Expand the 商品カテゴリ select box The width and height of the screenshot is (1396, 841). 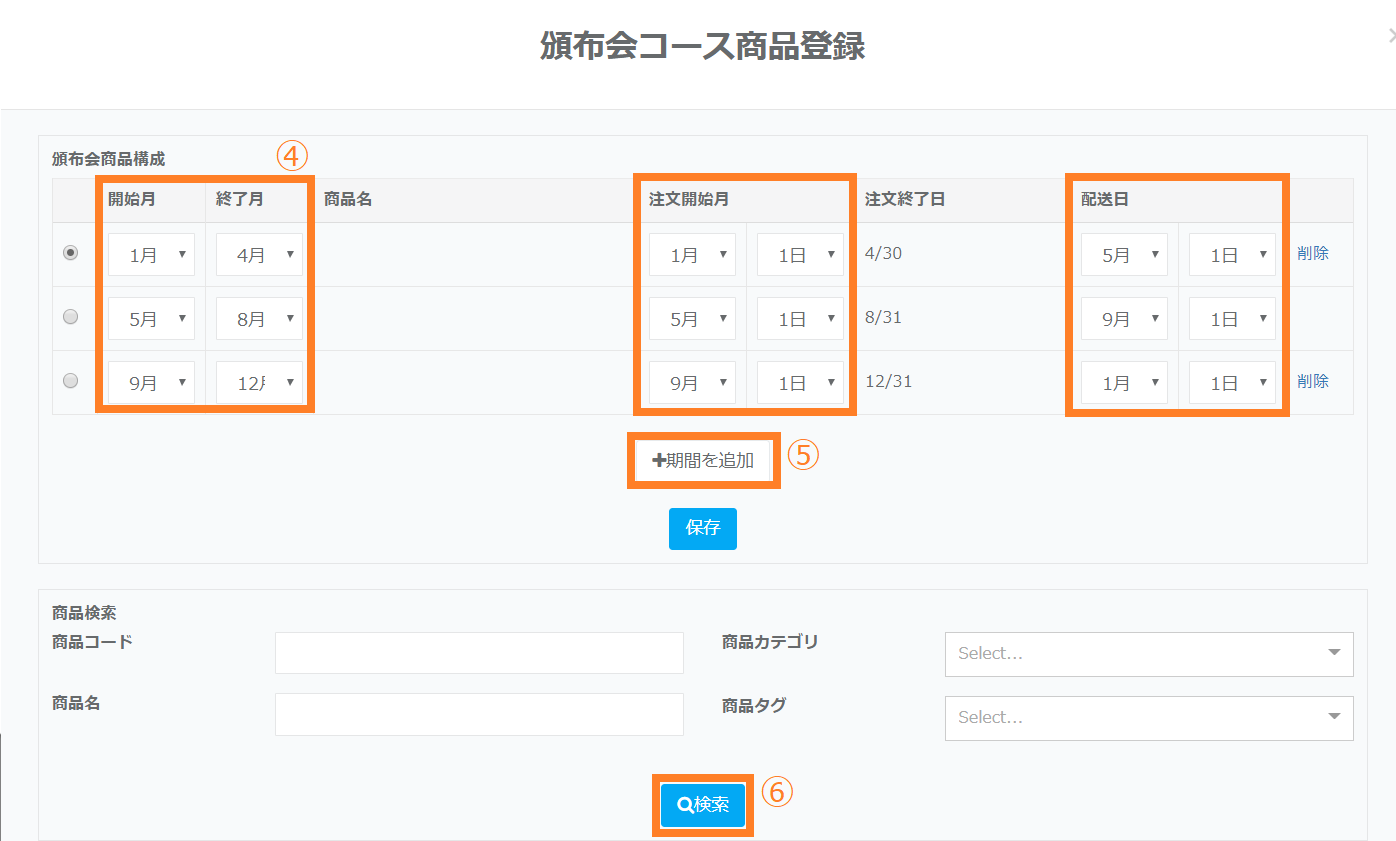point(1148,654)
